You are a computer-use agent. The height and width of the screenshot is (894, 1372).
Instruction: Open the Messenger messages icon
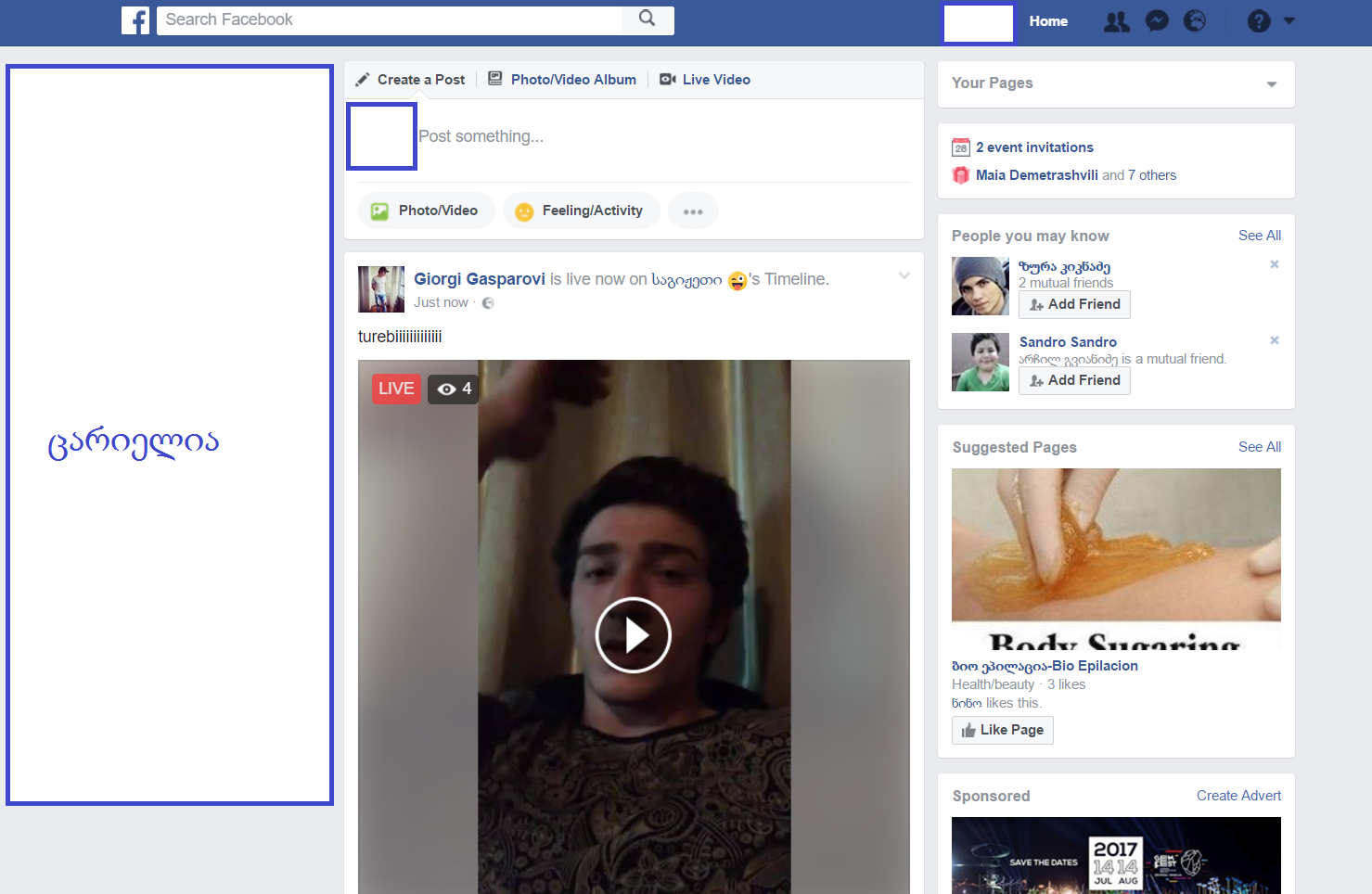[1157, 21]
